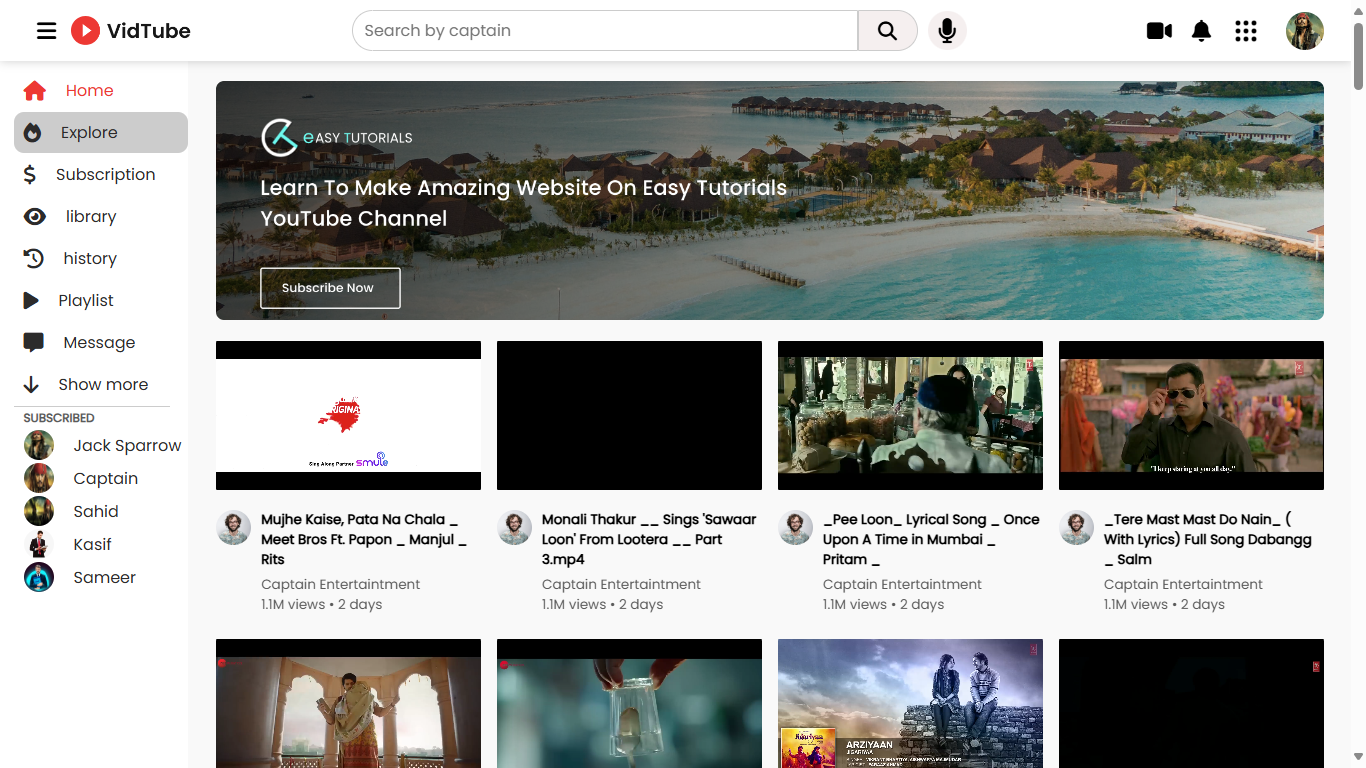Open the hamburger navigation menu

pos(46,30)
